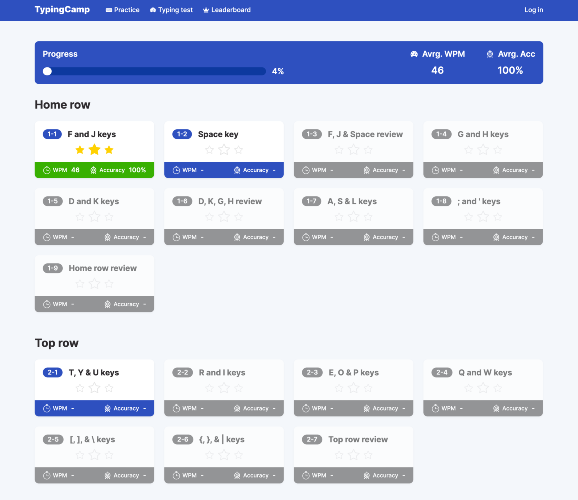Click the R and I keys lesson title
Viewport: 578px width, 500px height.
(x=222, y=372)
